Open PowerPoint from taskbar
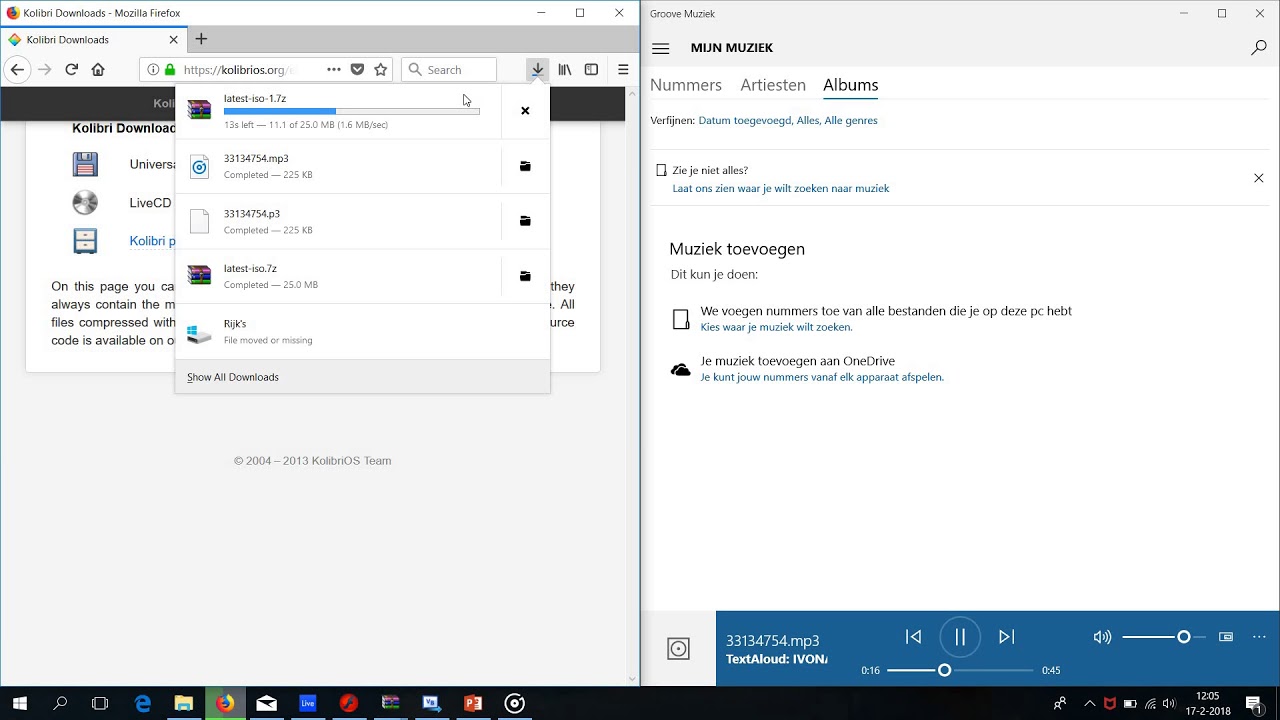 [x=473, y=704]
